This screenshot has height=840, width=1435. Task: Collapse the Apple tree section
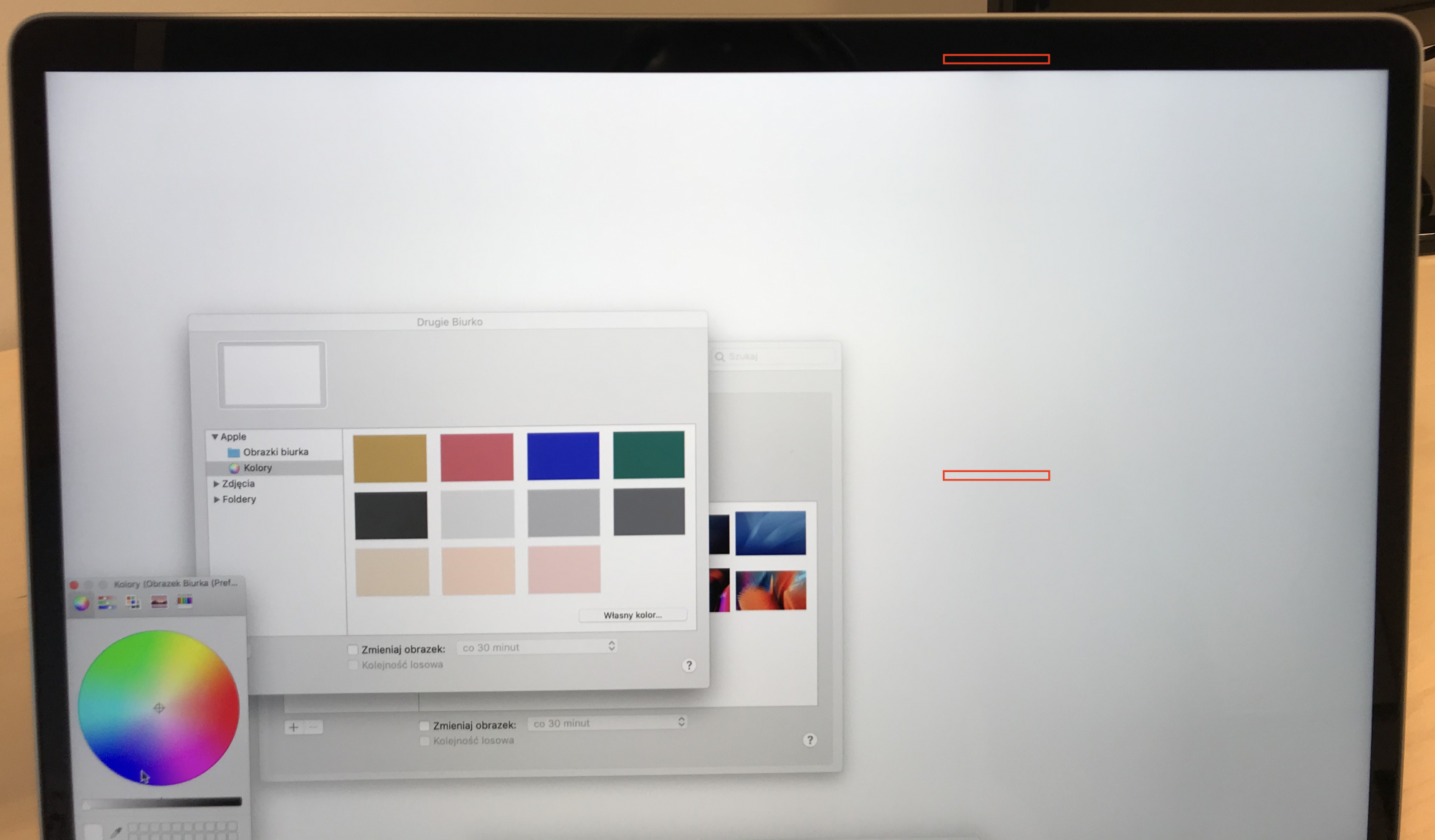(x=215, y=436)
